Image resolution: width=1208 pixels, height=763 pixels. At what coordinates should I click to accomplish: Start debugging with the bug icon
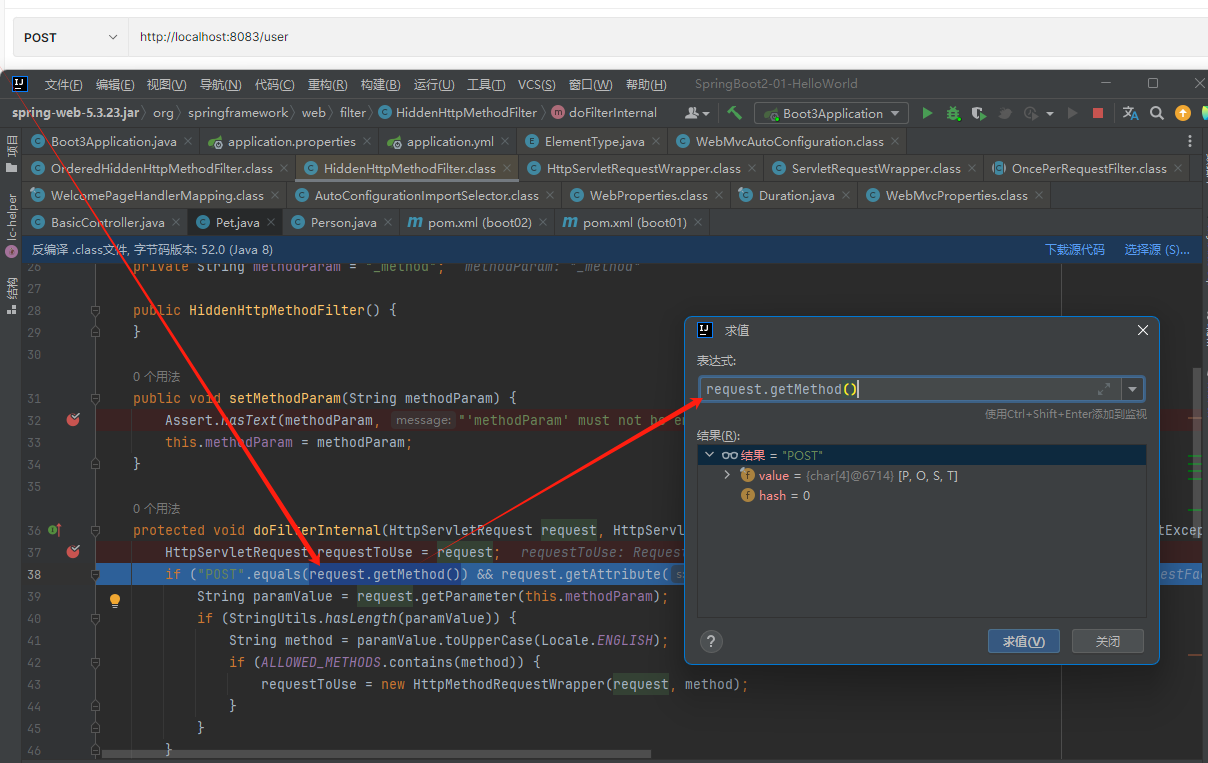click(x=953, y=113)
